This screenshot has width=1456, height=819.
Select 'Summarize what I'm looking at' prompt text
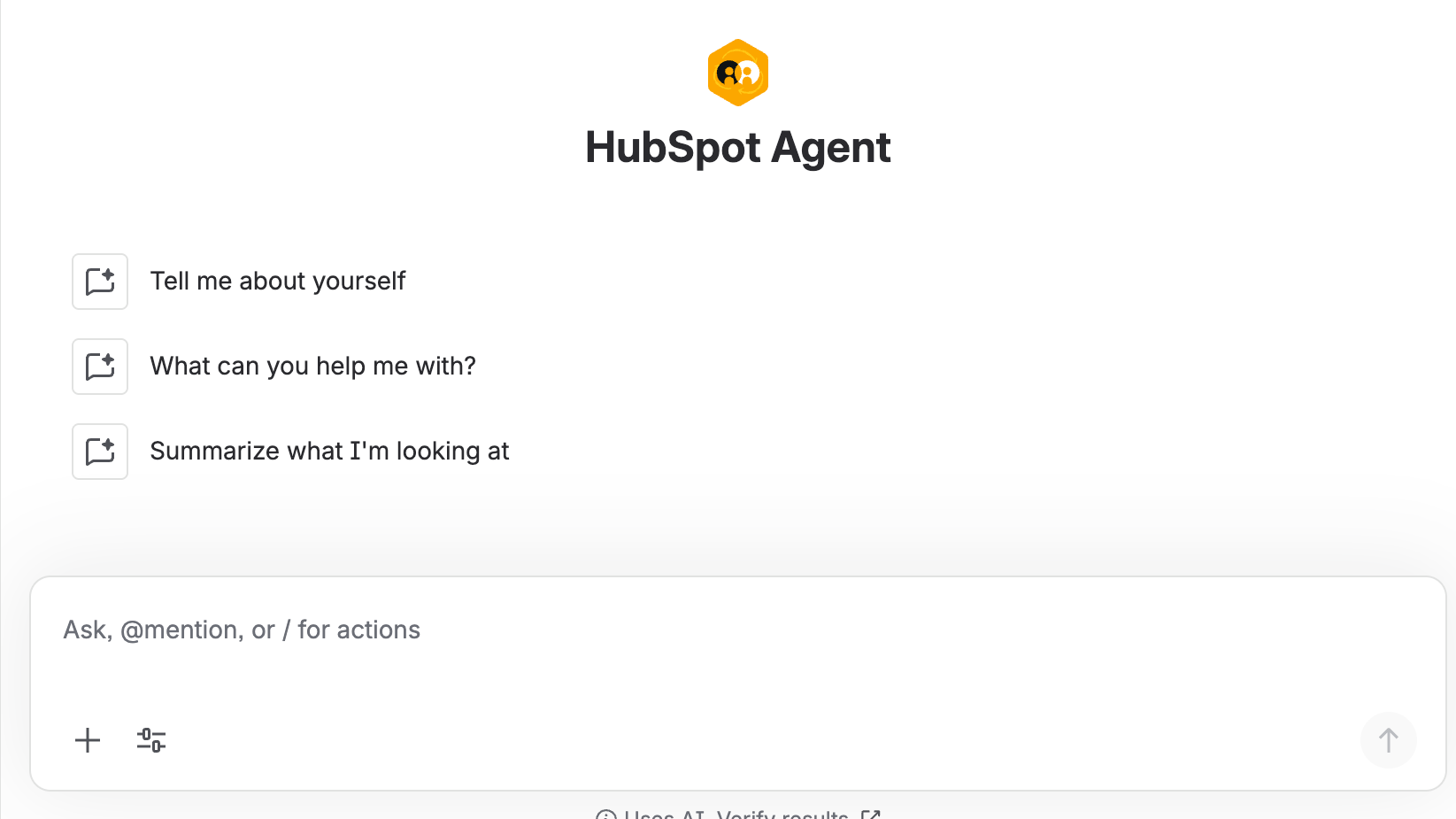329,452
